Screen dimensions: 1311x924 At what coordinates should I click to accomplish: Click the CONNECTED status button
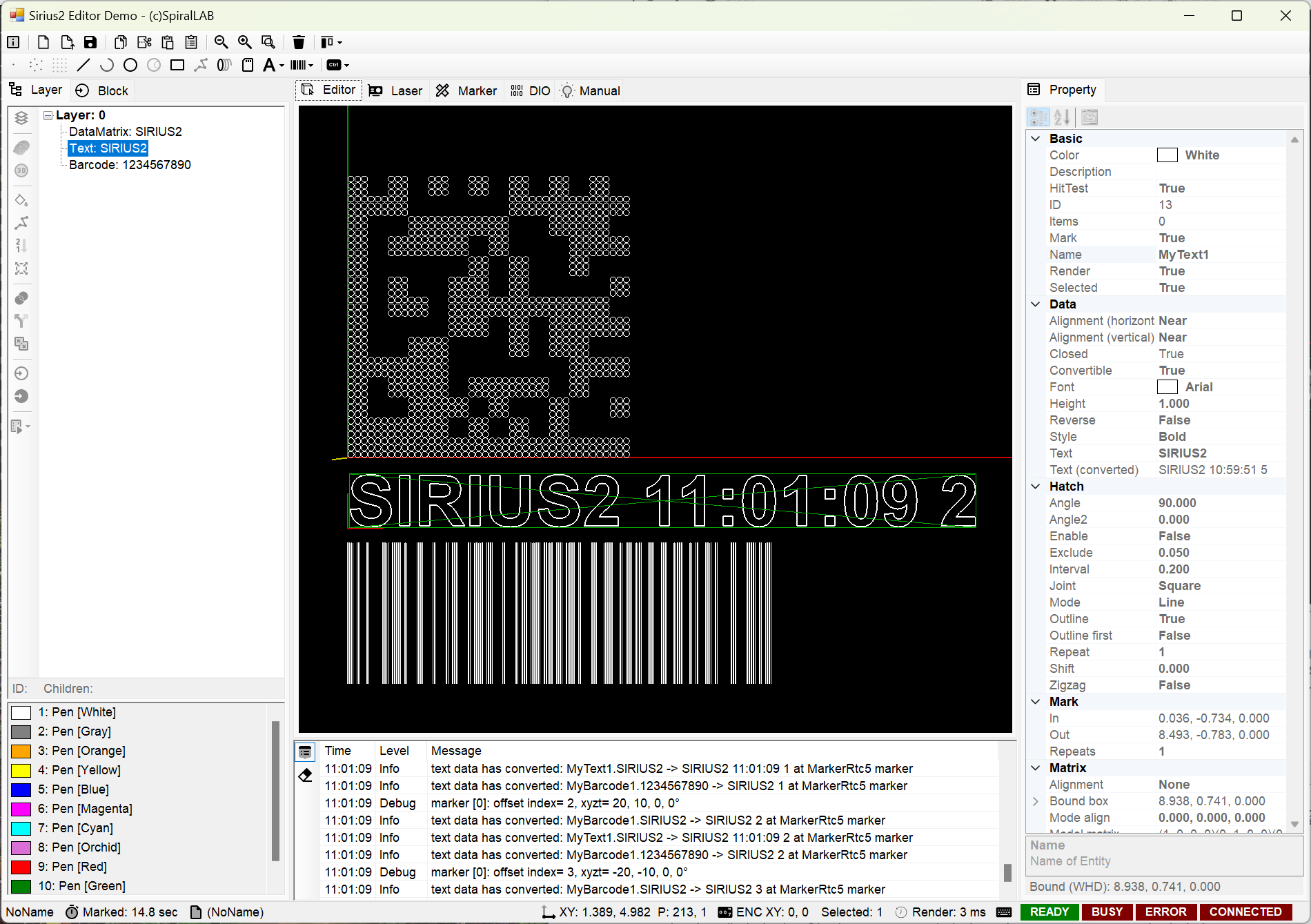[1245, 912]
